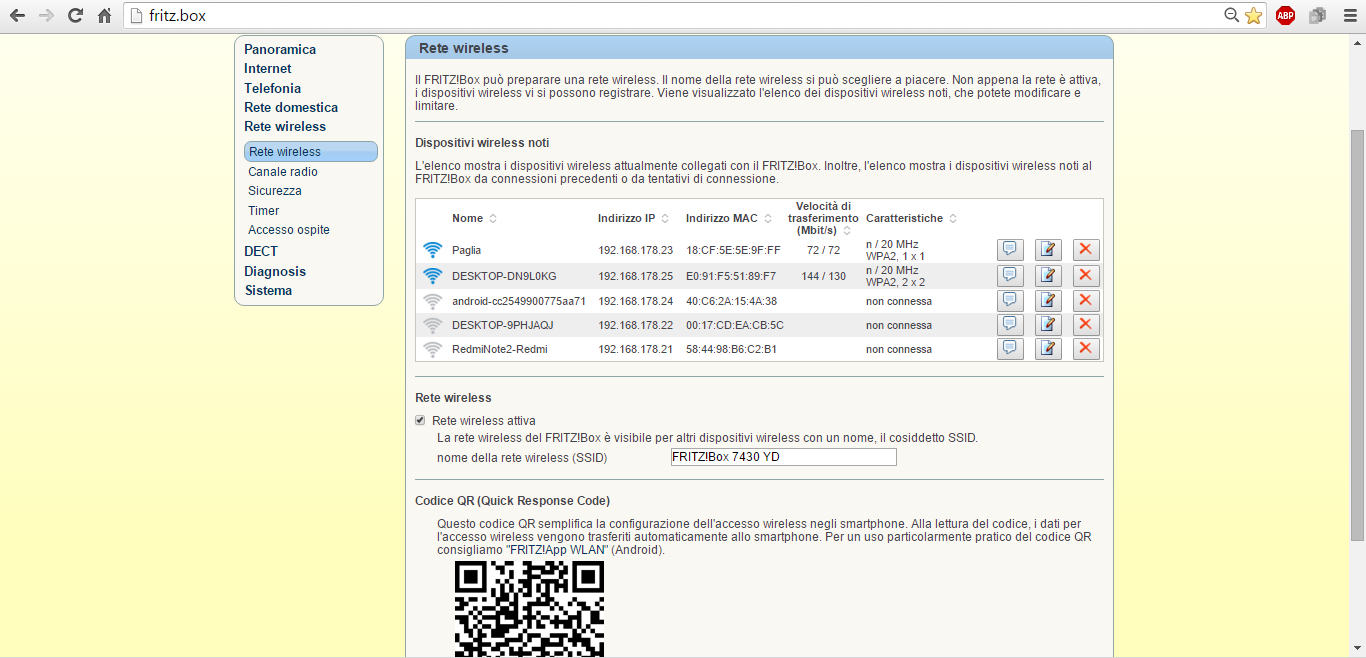Click the SSID network name field
This screenshot has width=1366, height=658.
click(783, 457)
